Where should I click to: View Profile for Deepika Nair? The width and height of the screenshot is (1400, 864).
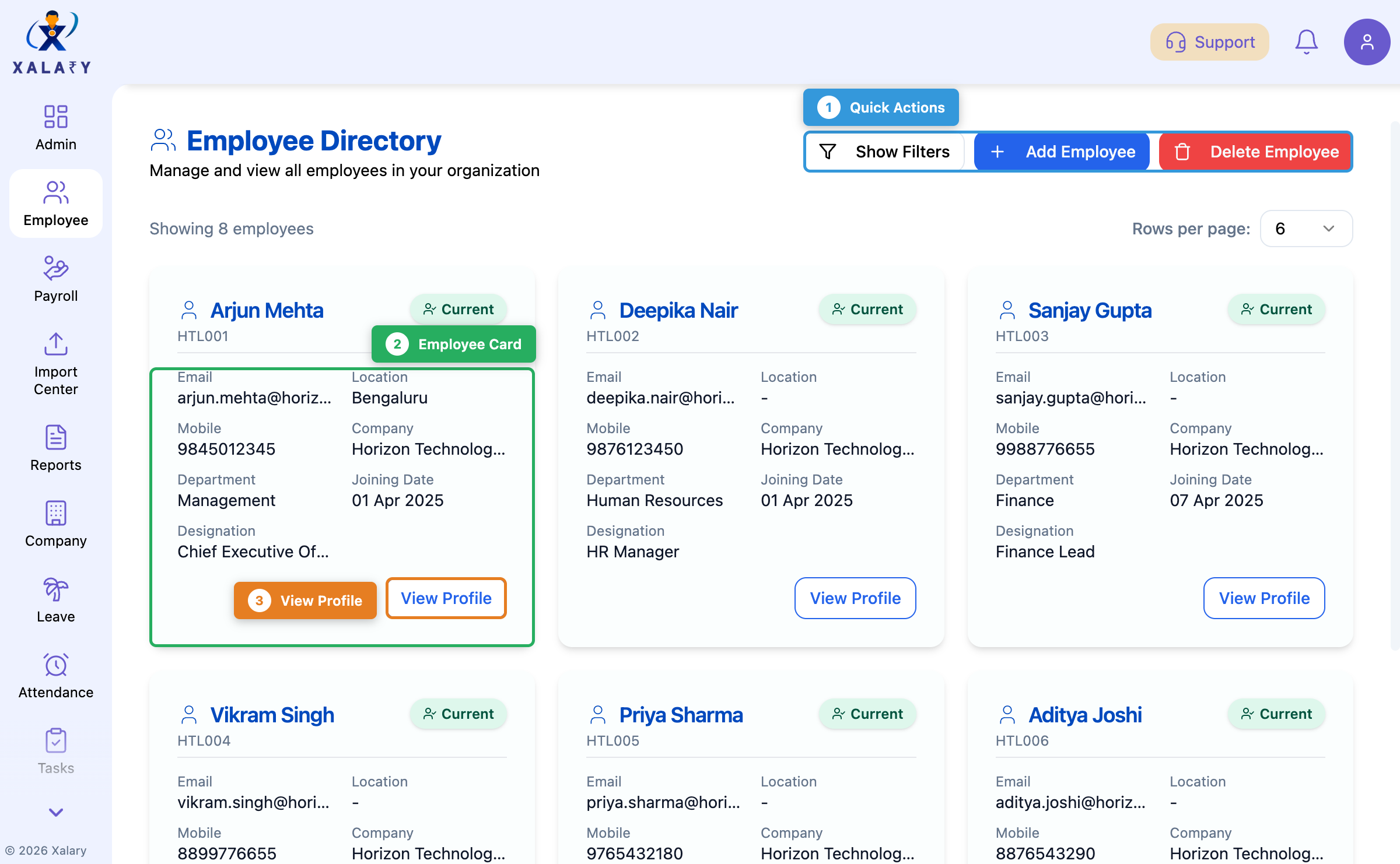(855, 598)
